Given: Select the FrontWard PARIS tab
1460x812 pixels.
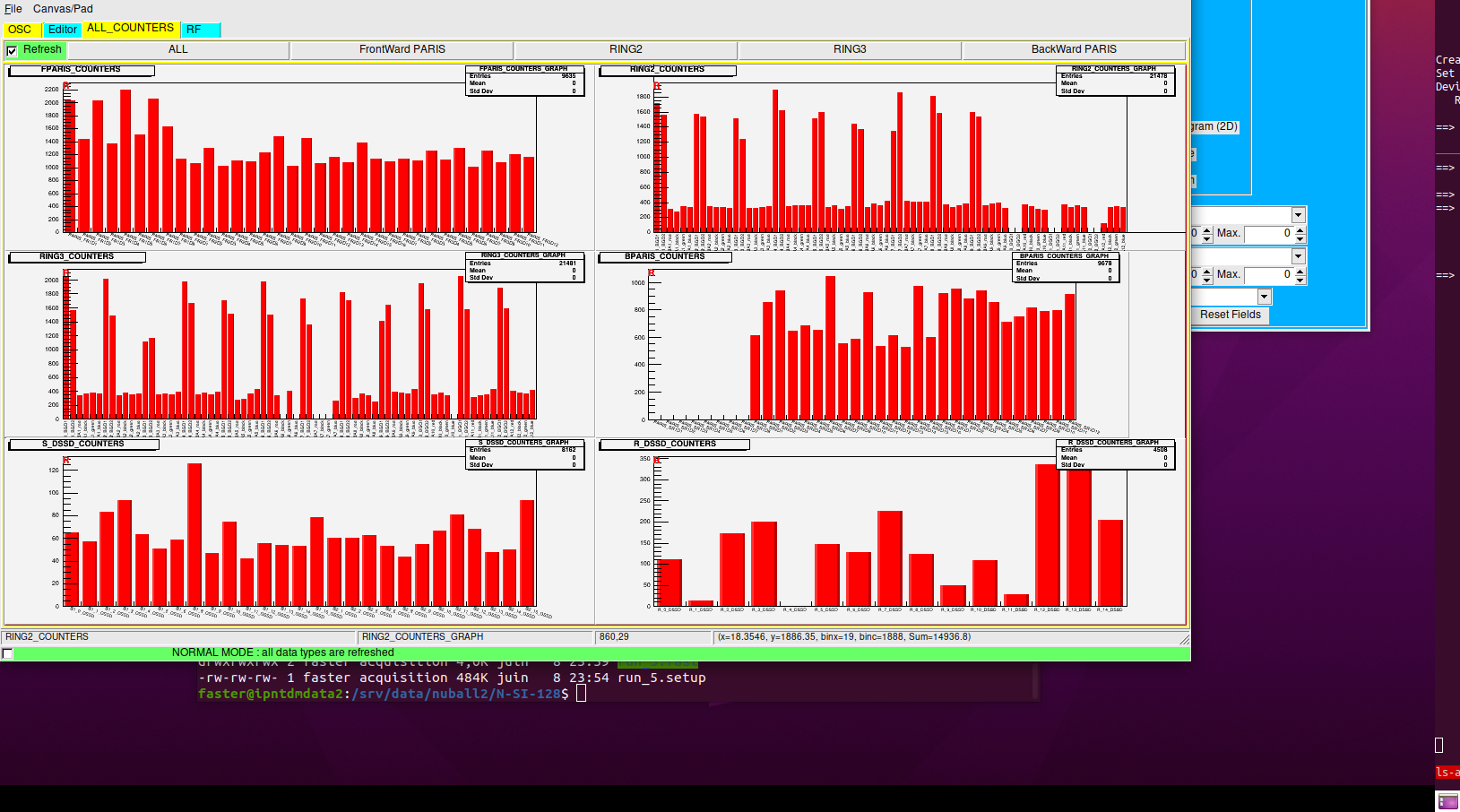Looking at the screenshot, I should click(402, 49).
